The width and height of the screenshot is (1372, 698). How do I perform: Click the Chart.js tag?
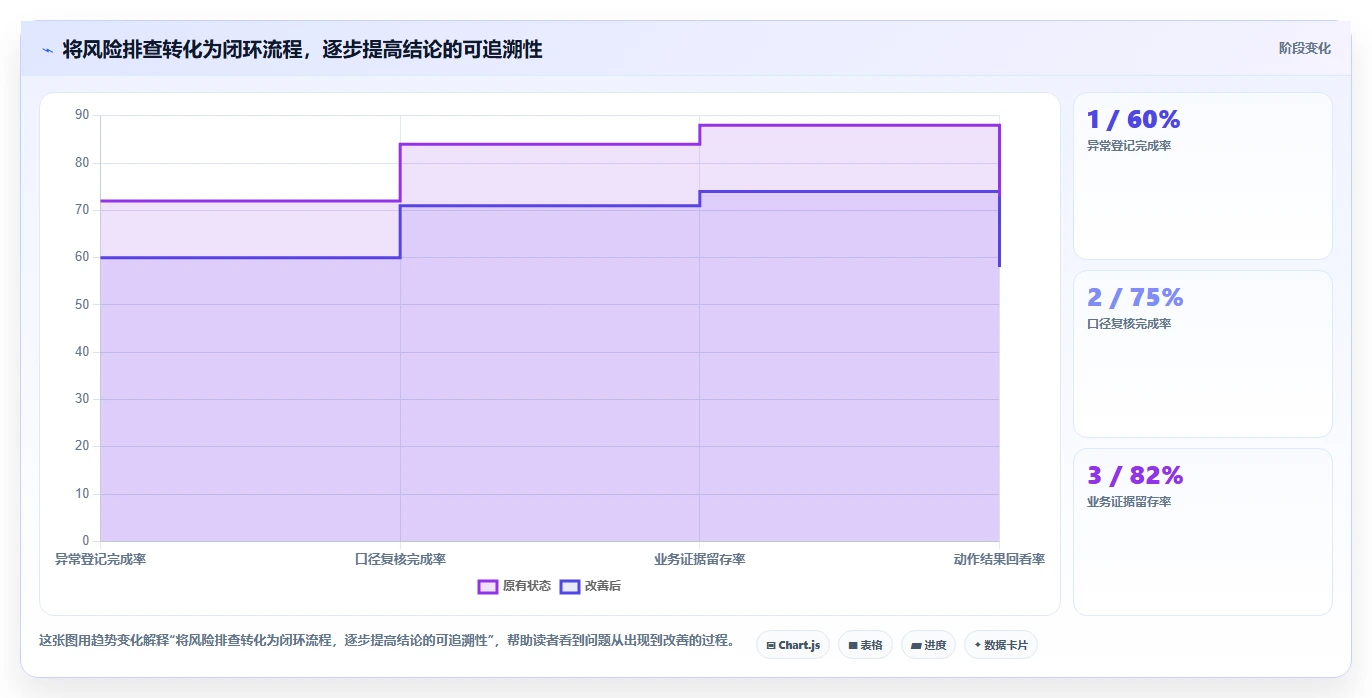point(793,645)
